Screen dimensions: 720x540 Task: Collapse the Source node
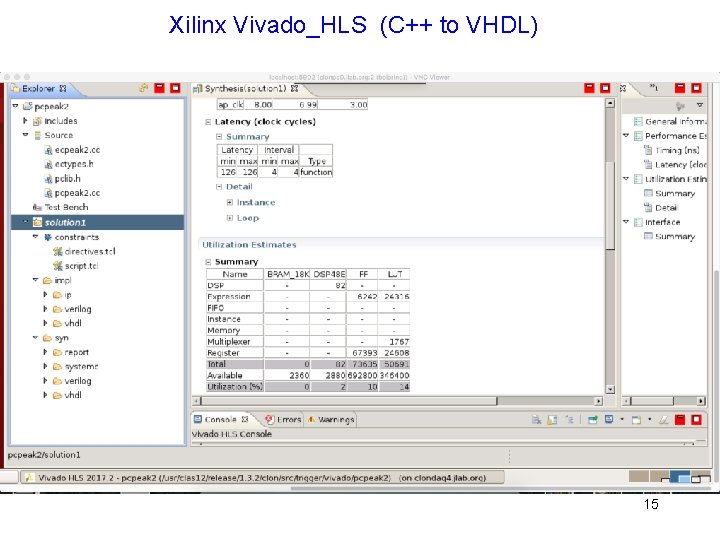[25, 135]
